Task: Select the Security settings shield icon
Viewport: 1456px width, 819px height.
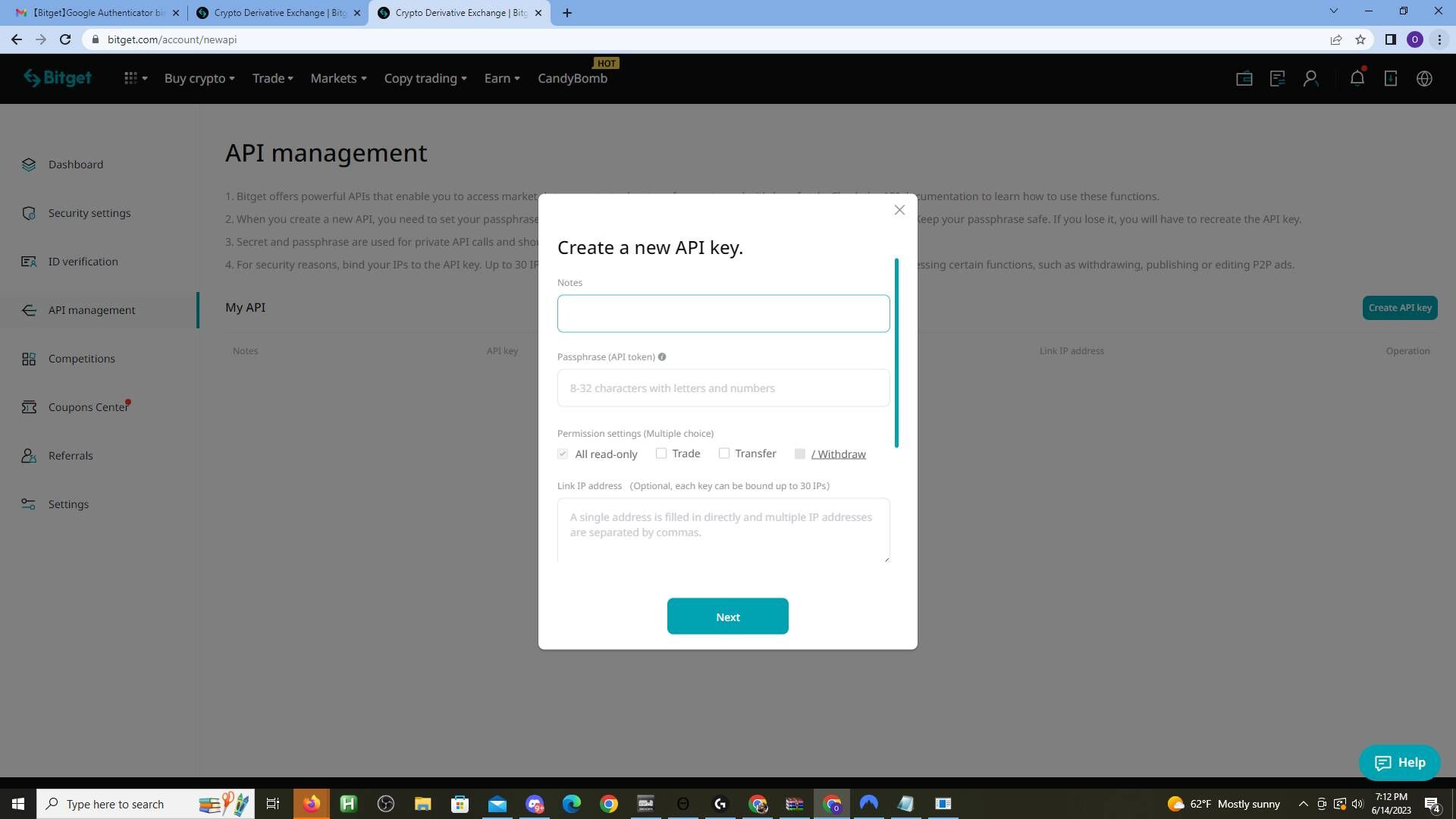Action: [29, 213]
